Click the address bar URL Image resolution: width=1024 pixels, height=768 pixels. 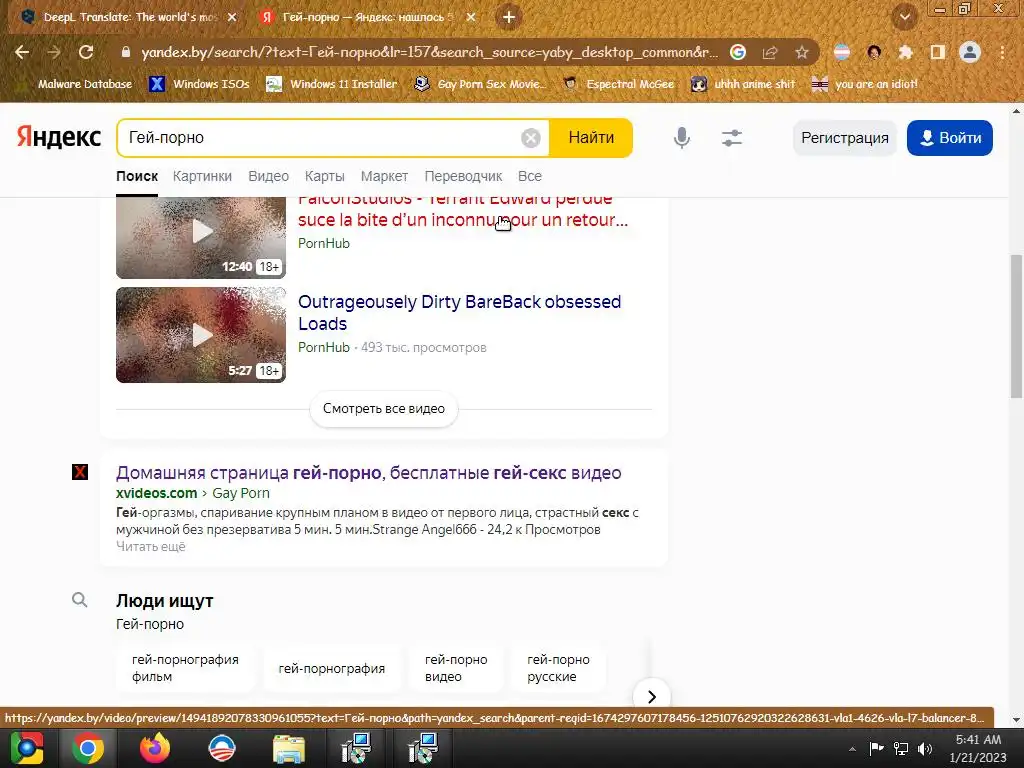(x=429, y=52)
